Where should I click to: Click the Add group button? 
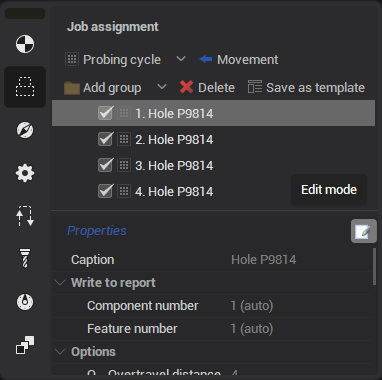point(103,88)
